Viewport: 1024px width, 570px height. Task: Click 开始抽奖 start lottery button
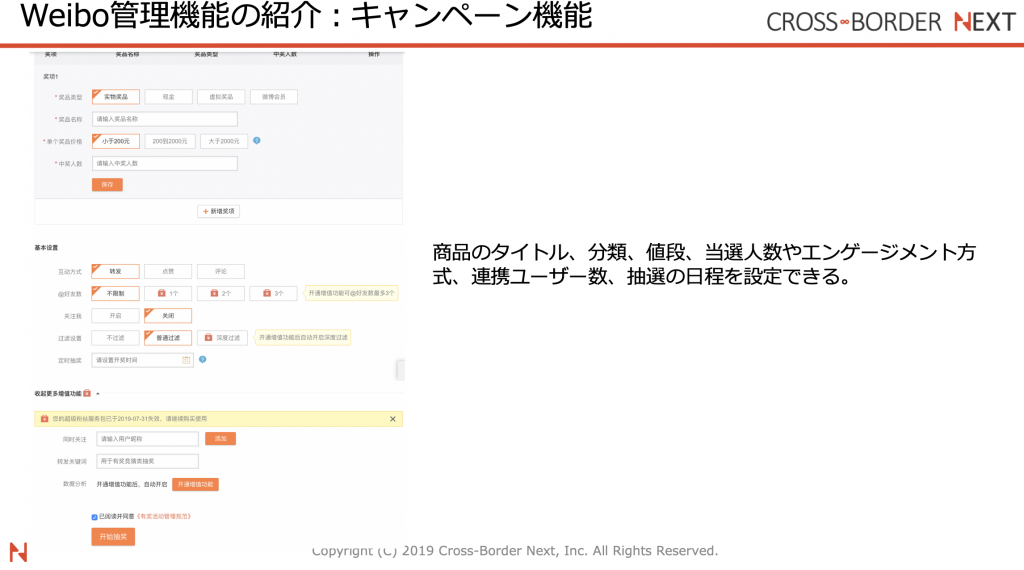[x=113, y=537]
